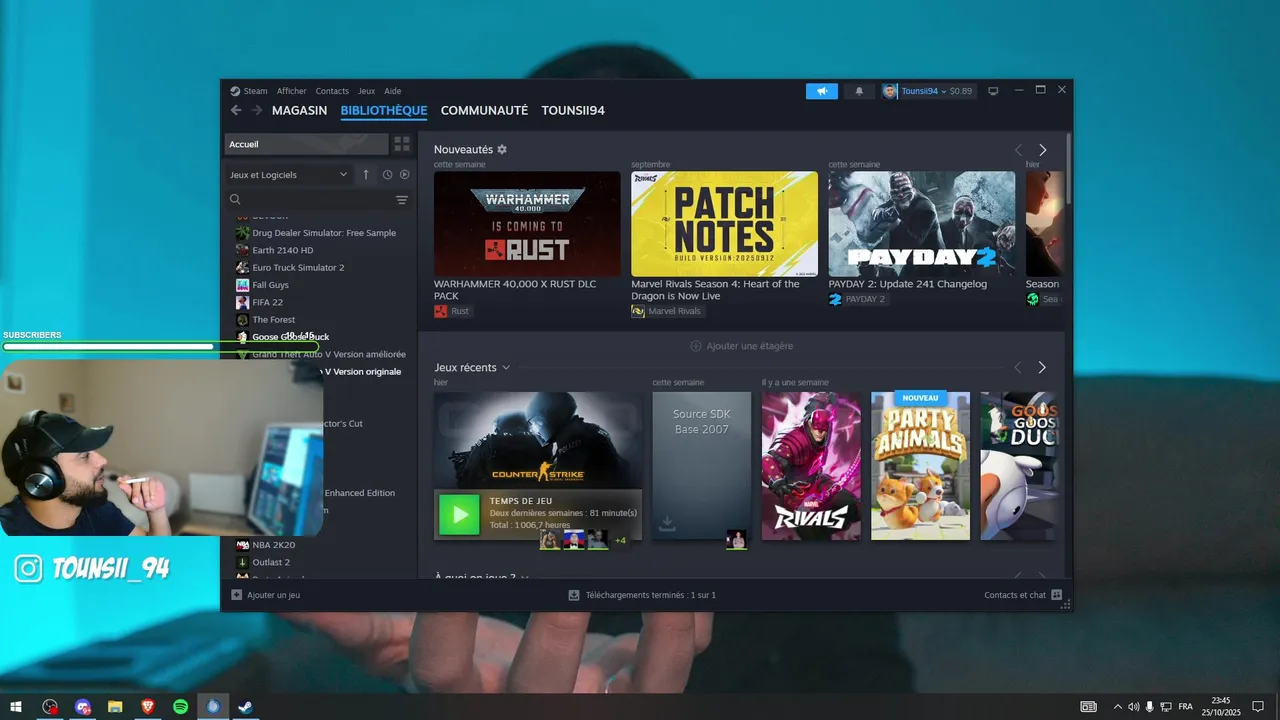Click Ajouter un jeu

(x=266, y=595)
